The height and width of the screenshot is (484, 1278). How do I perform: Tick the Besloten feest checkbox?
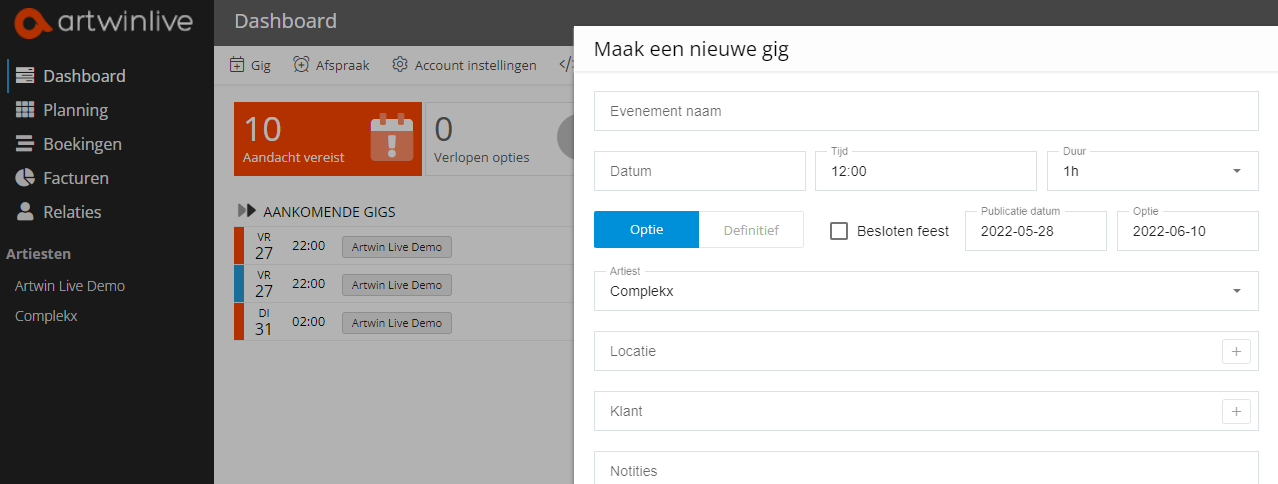coord(840,231)
